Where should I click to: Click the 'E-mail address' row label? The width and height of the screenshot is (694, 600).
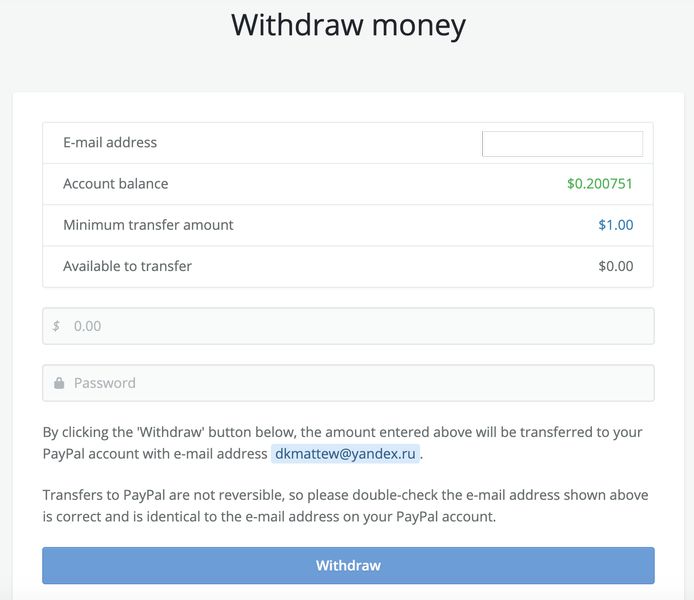(x=110, y=143)
